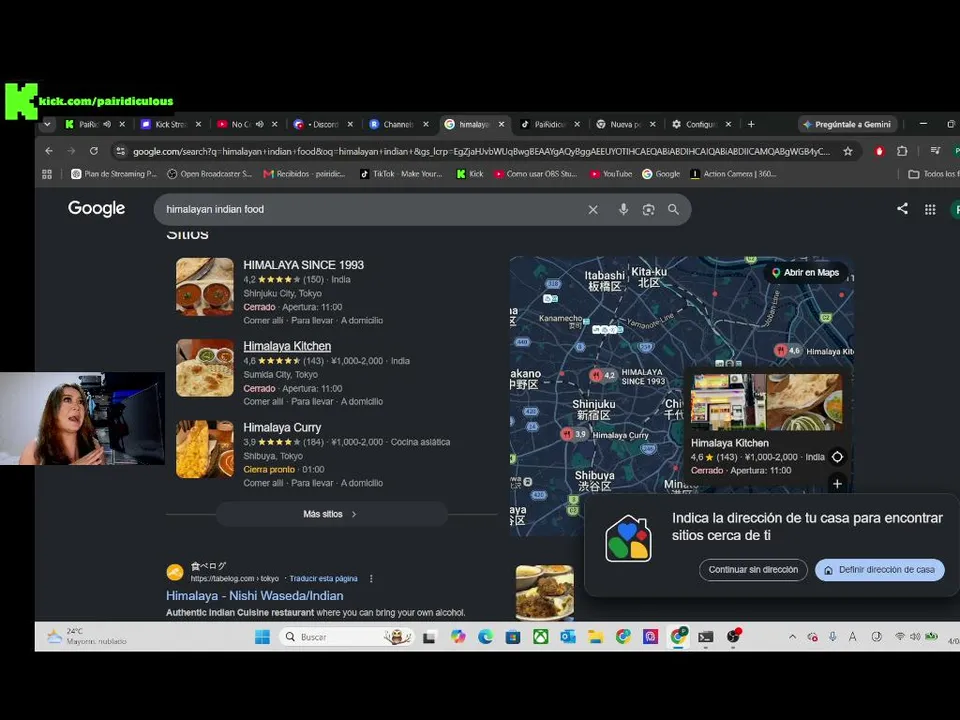Screen dimensions: 960x720
Task: Clear the Google search box text
Action: point(593,209)
